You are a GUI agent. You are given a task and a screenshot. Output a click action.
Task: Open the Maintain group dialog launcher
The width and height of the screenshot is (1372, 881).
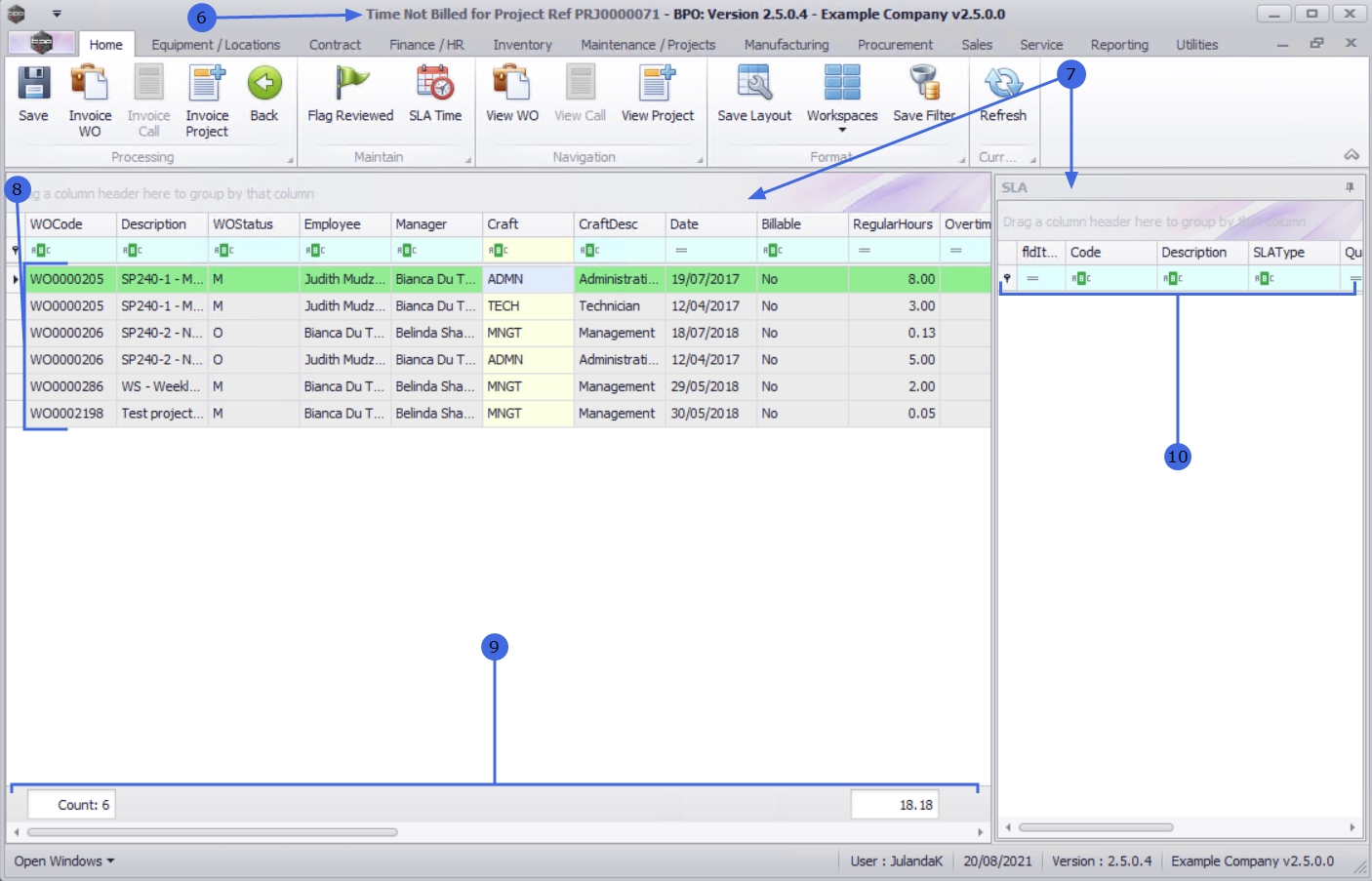[467, 160]
